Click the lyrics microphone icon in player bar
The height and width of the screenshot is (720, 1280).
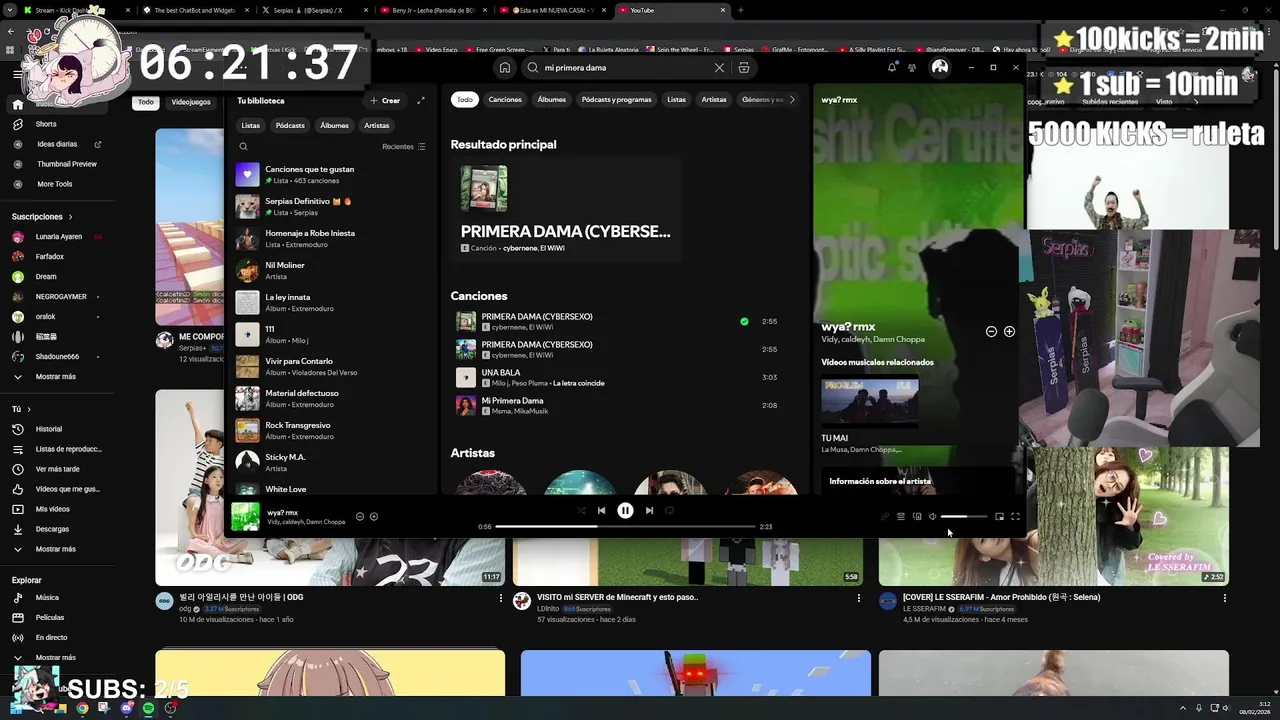885,517
